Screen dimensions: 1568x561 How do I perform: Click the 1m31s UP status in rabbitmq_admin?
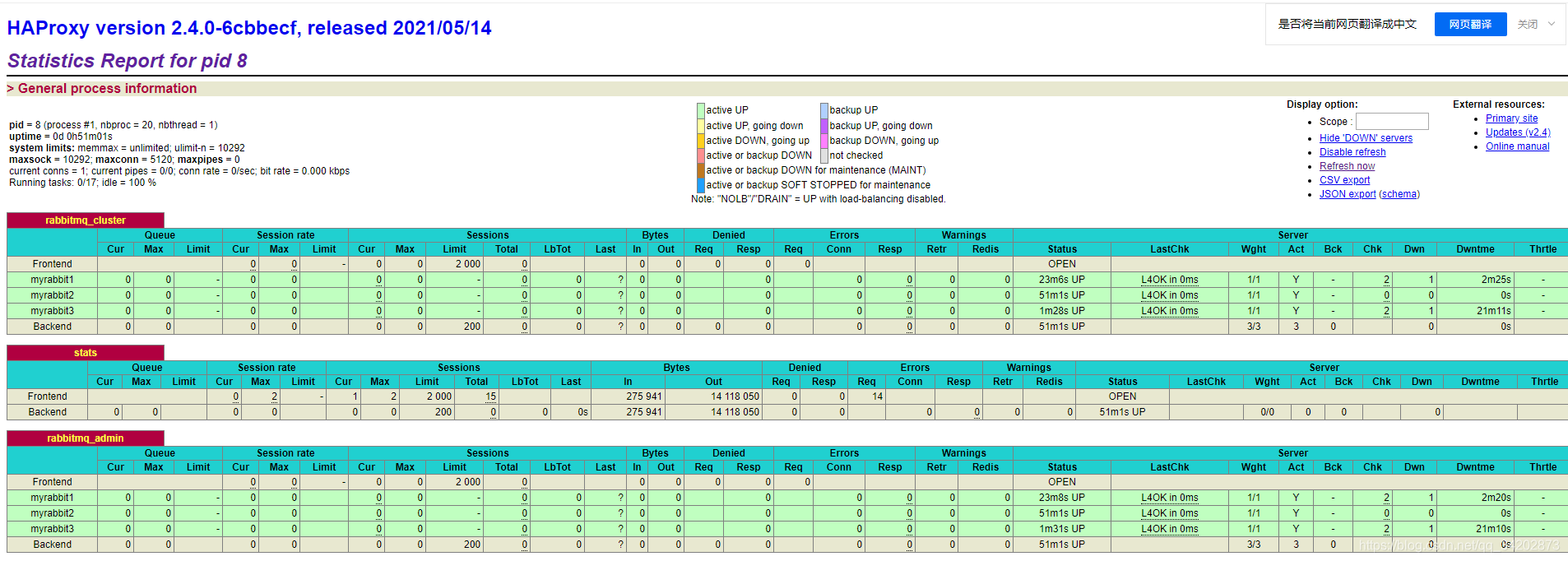coord(1061,529)
